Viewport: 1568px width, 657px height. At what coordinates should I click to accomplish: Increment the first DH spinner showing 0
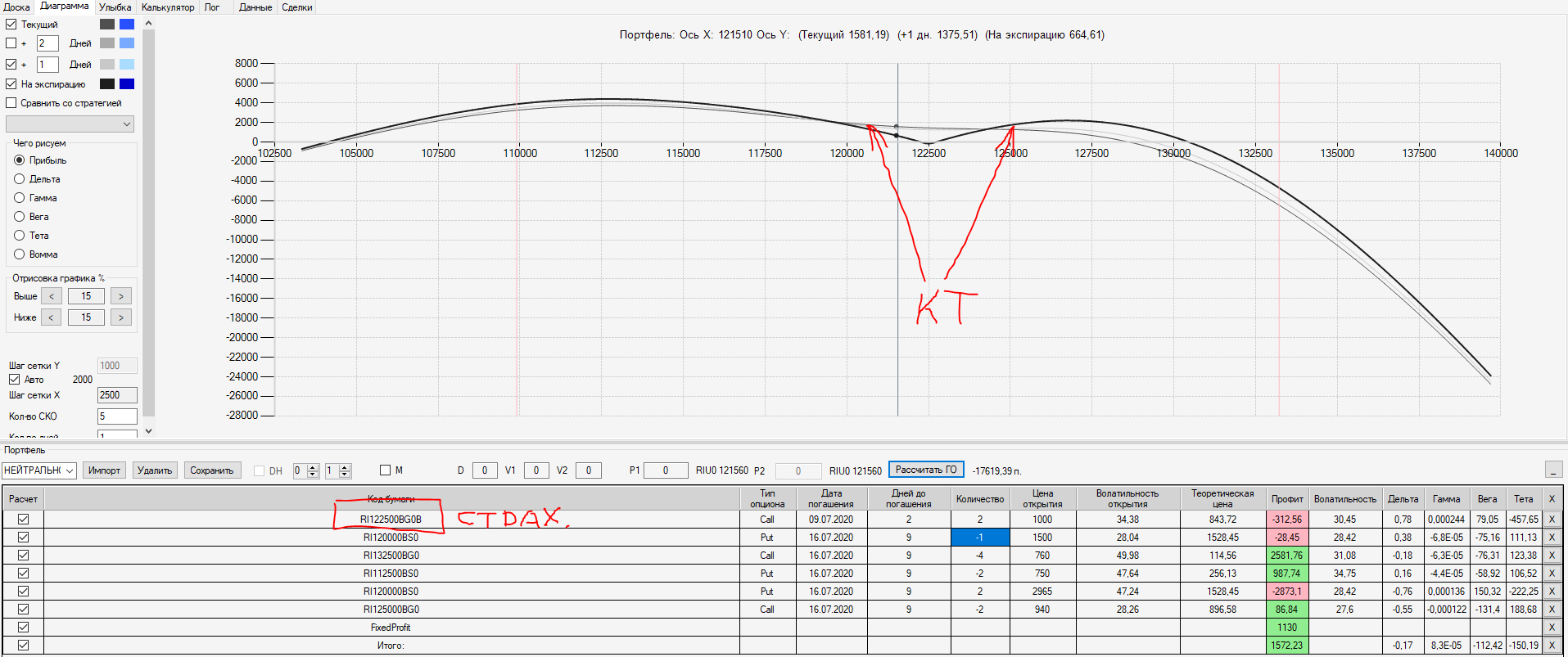point(313,467)
